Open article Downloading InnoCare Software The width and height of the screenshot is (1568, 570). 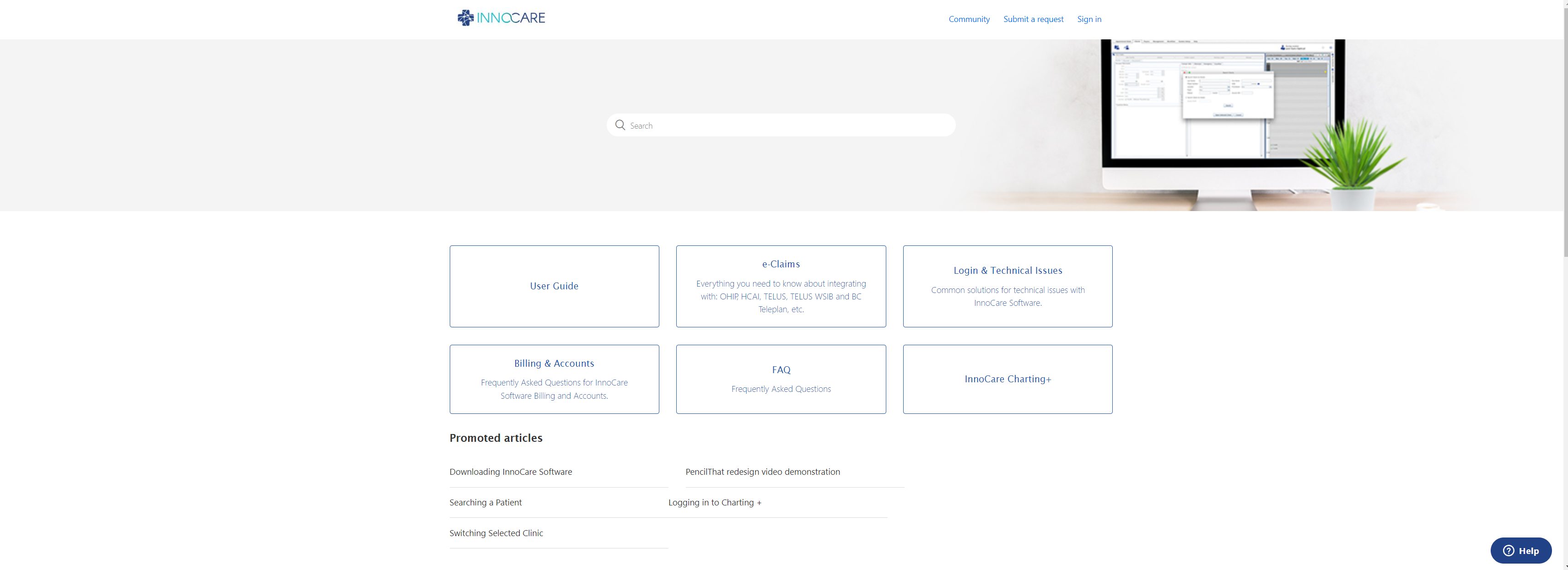pyautogui.click(x=510, y=472)
